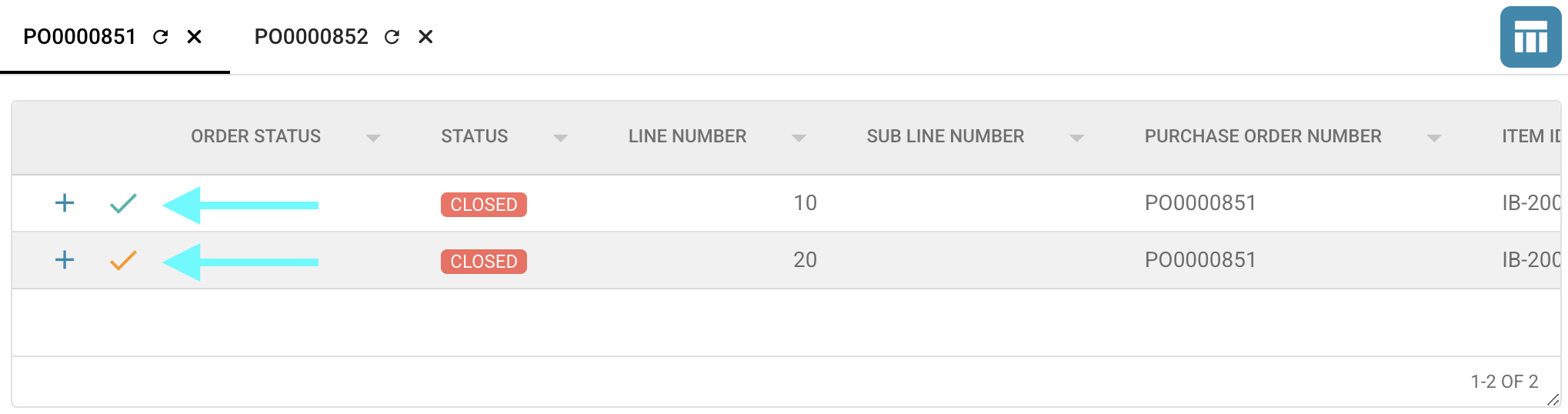This screenshot has width=1568, height=414.
Task: Click the orange checkmark on line 20
Action: coord(123,261)
